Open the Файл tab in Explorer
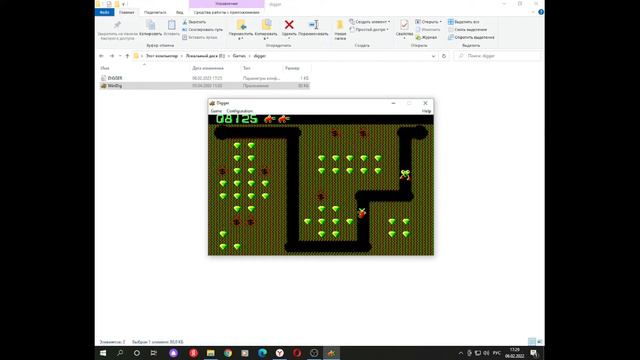Viewport: 640px width, 360px height. [104, 12]
